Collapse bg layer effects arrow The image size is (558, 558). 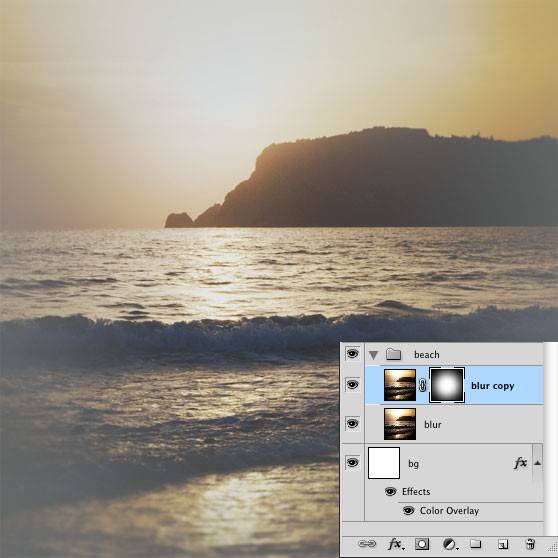click(x=538, y=463)
